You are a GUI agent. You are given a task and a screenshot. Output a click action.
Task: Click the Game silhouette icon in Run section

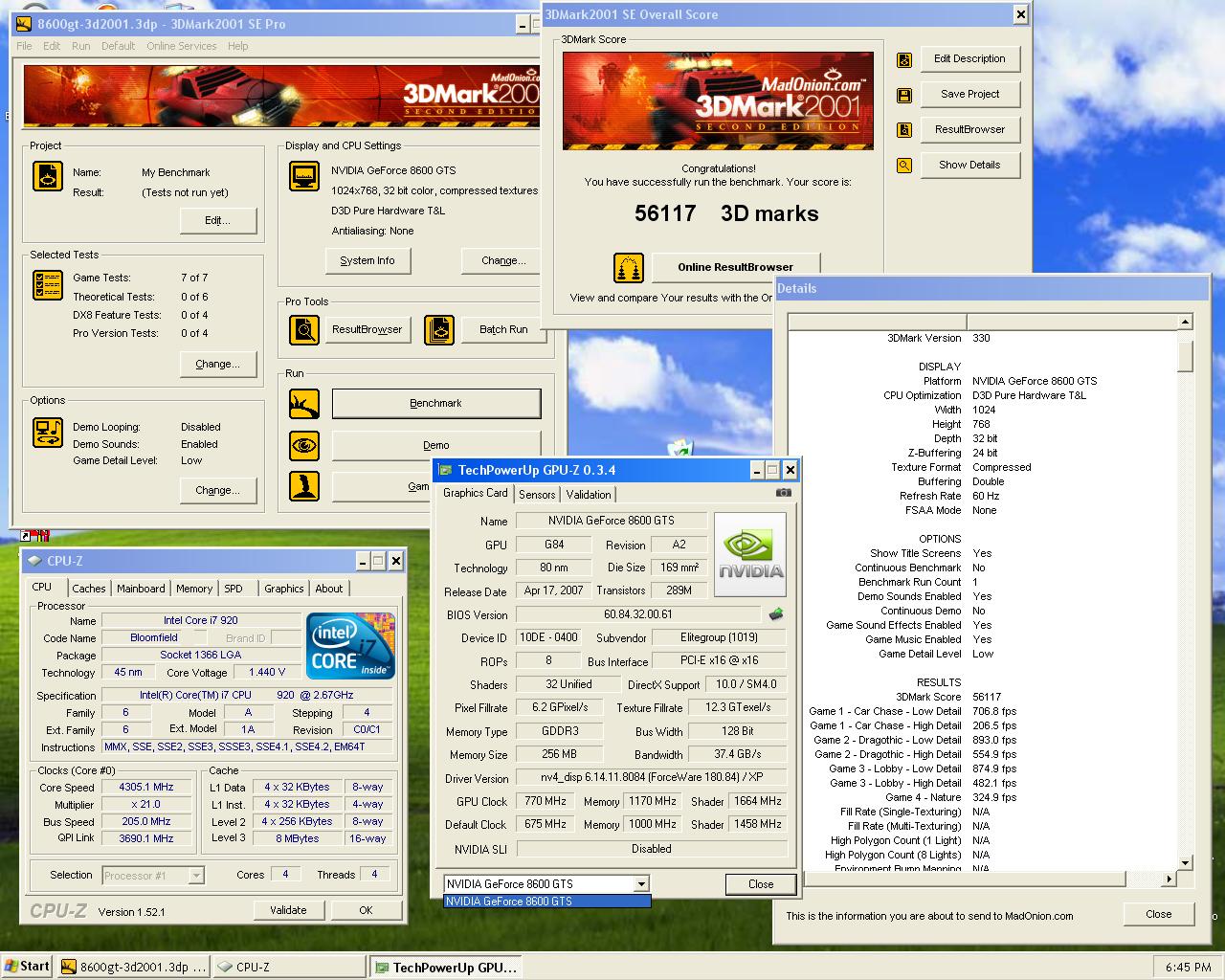pyautogui.click(x=304, y=486)
